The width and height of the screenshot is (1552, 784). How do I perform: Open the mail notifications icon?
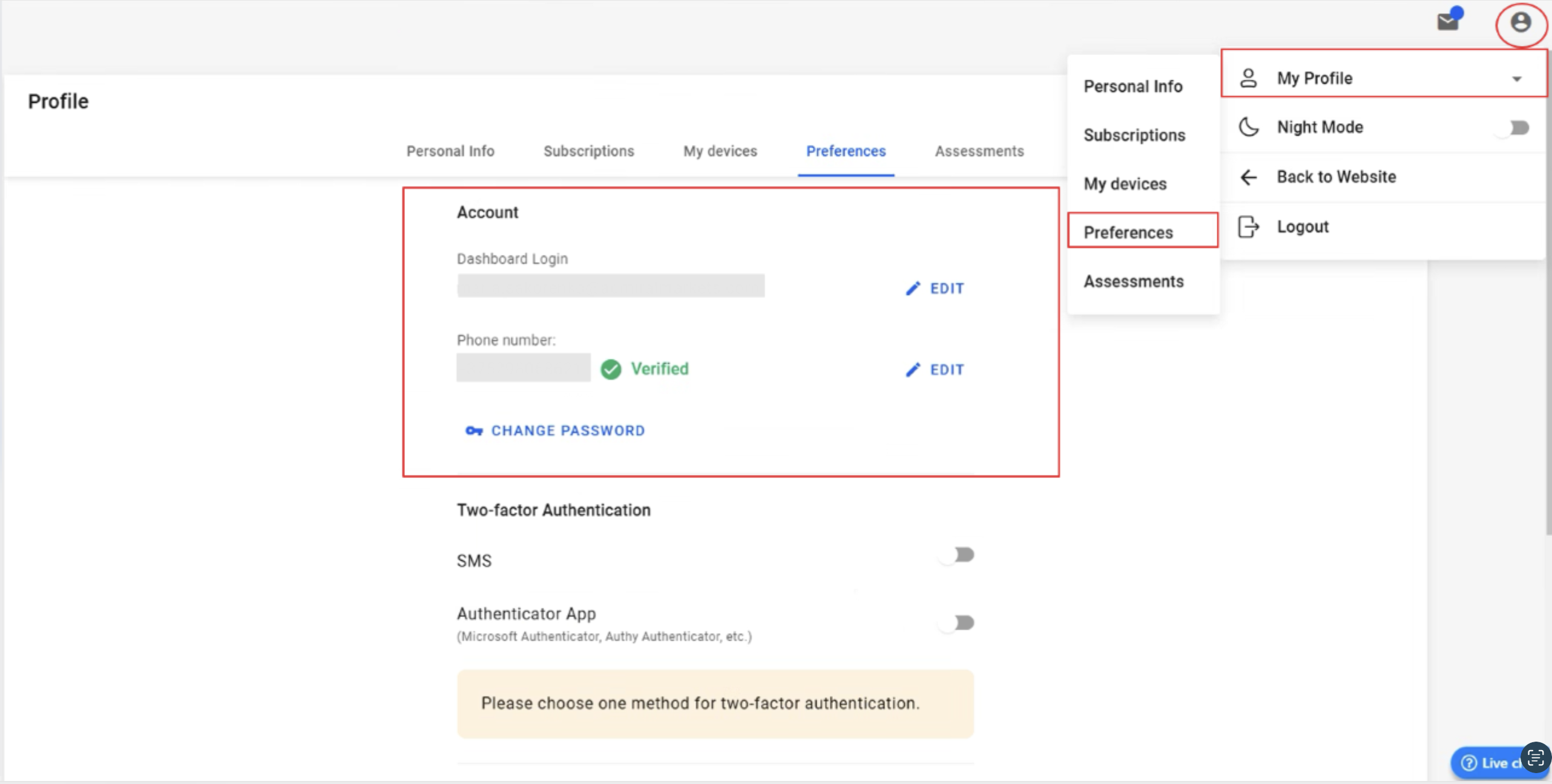coord(1448,22)
